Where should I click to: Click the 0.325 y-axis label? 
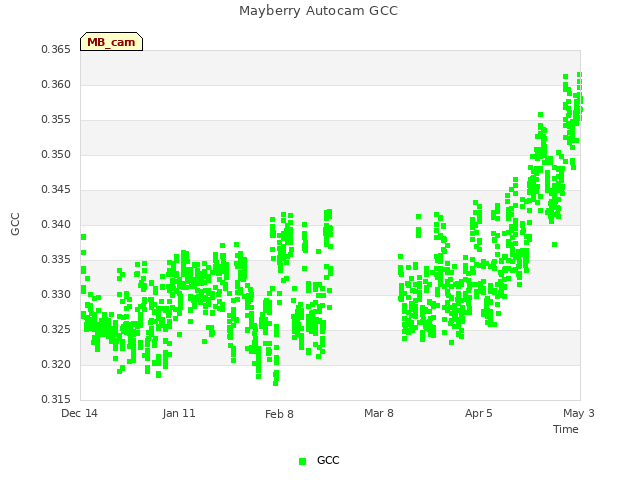pyautogui.click(x=56, y=329)
